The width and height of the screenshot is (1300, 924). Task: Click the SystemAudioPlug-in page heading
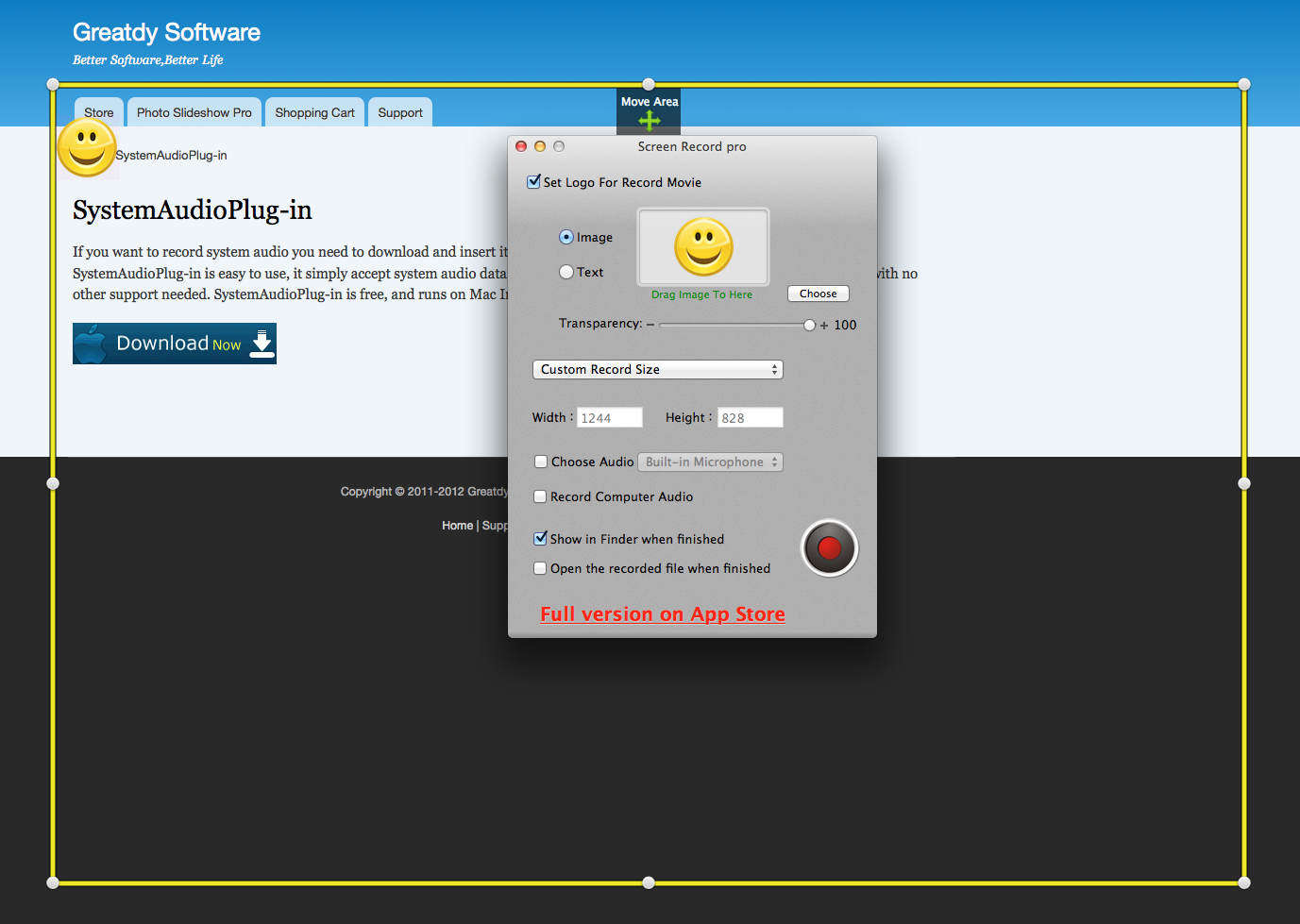click(x=193, y=210)
